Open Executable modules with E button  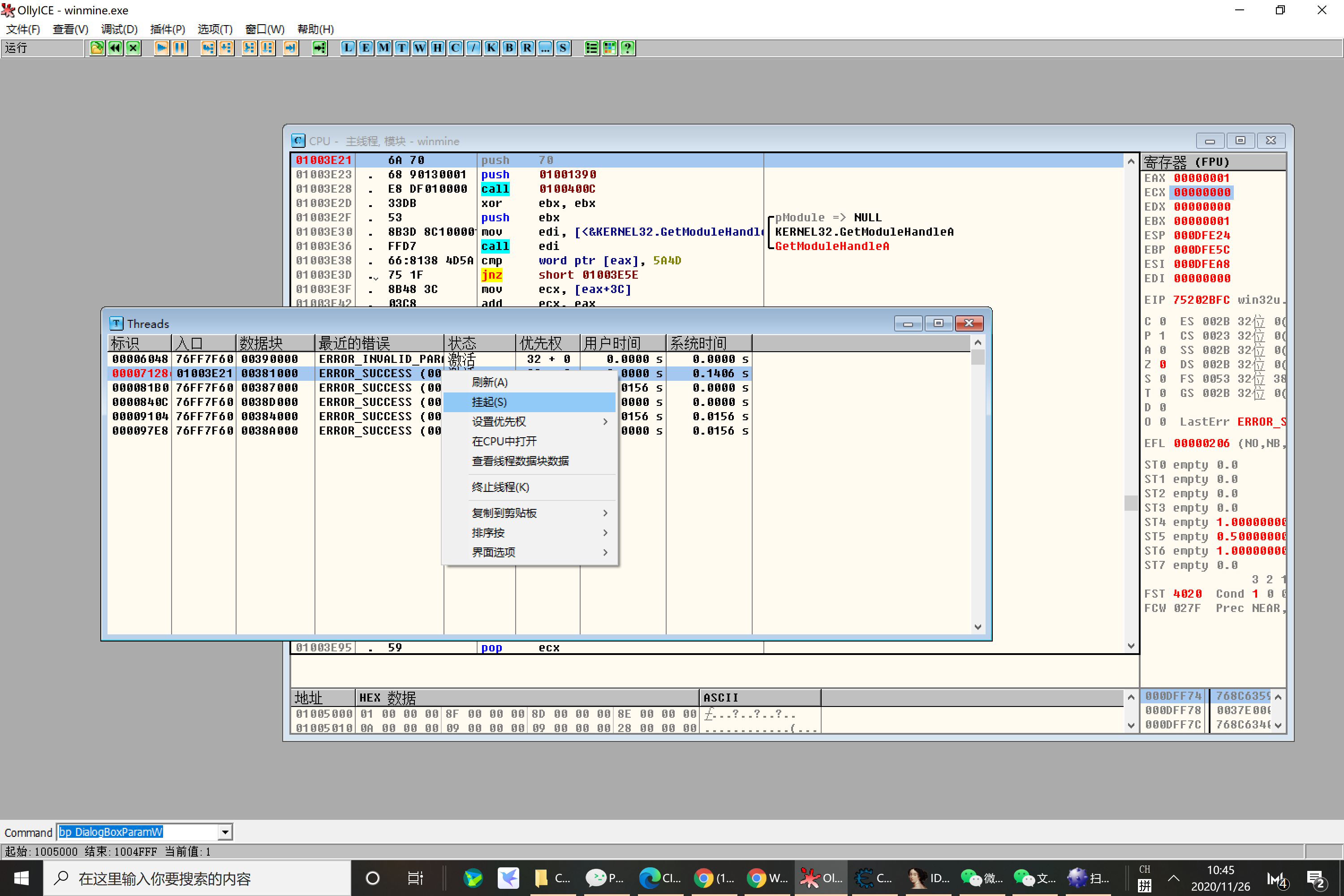[366, 48]
